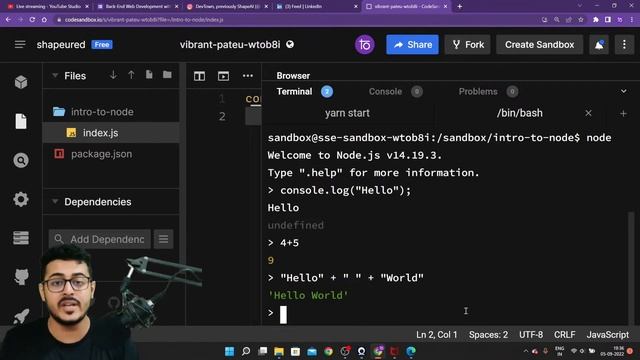Open taskbar Search magnifier
The width and height of the screenshot is (640, 360).
(x=246, y=351)
